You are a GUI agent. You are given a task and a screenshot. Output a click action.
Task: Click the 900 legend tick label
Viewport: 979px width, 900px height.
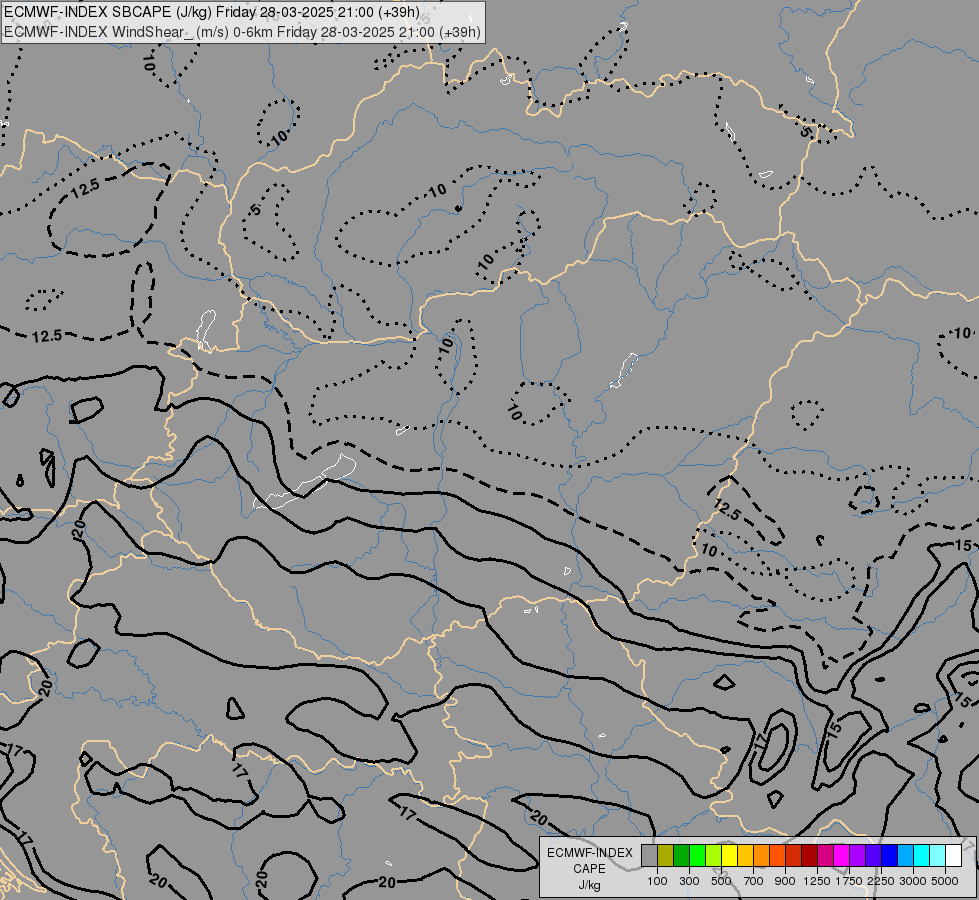[x=785, y=881]
